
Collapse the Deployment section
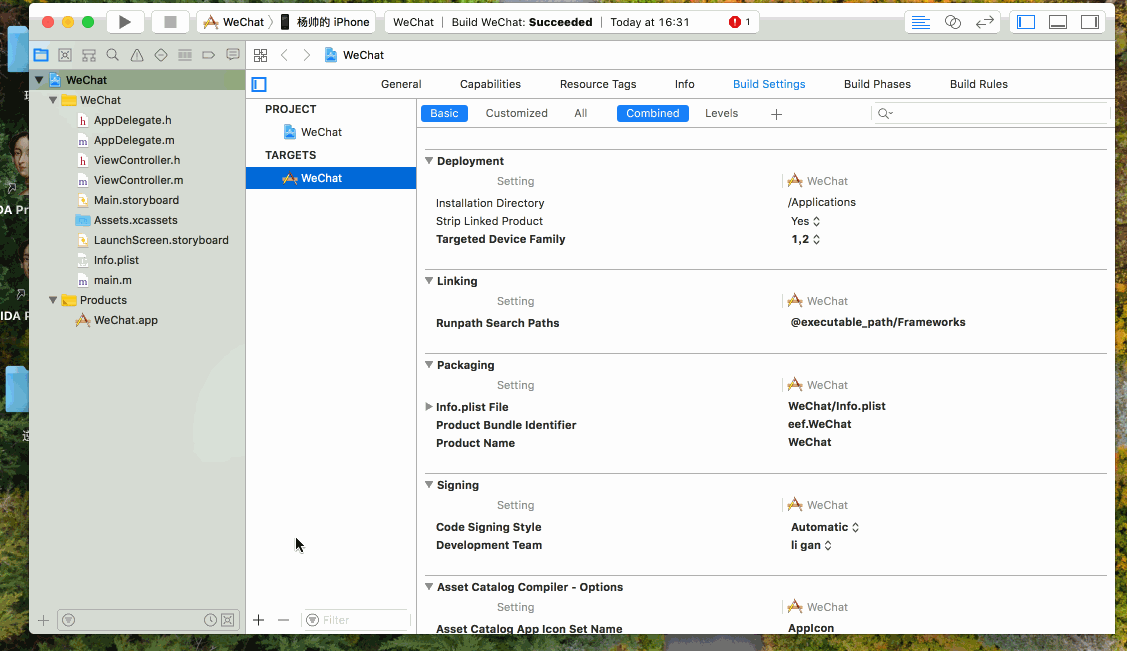pyautogui.click(x=429, y=161)
